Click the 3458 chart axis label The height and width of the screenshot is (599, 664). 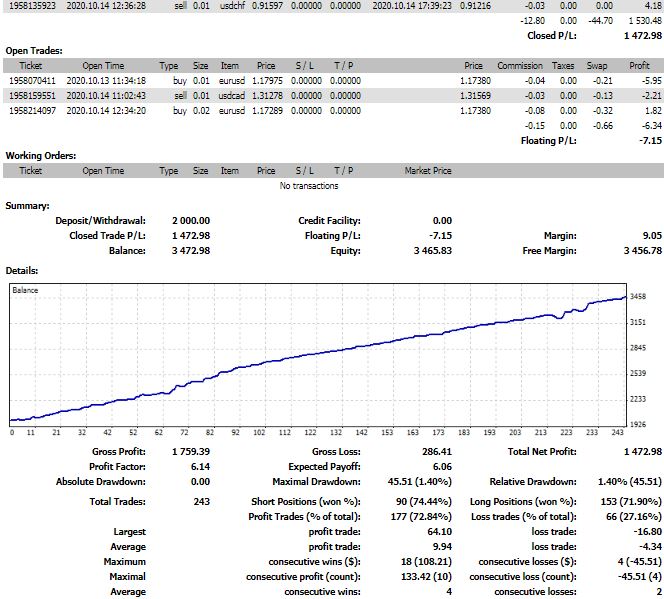click(x=638, y=296)
